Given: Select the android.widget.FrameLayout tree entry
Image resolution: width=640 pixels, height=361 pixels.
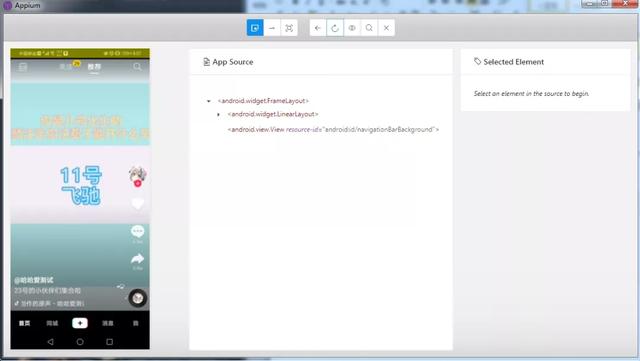Looking at the screenshot, I should pyautogui.click(x=263, y=101).
